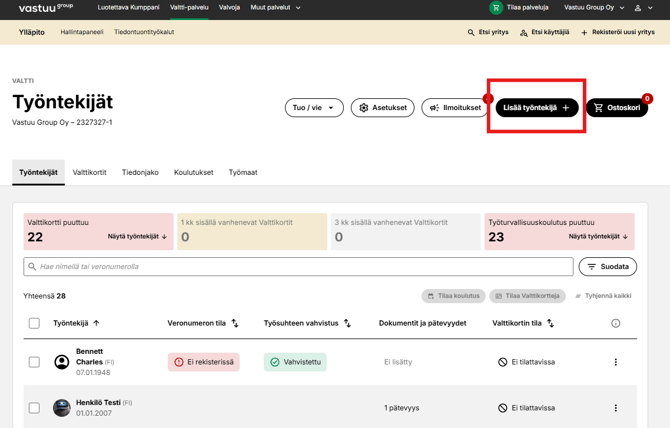Open Asetukset gear settings

(x=382, y=108)
